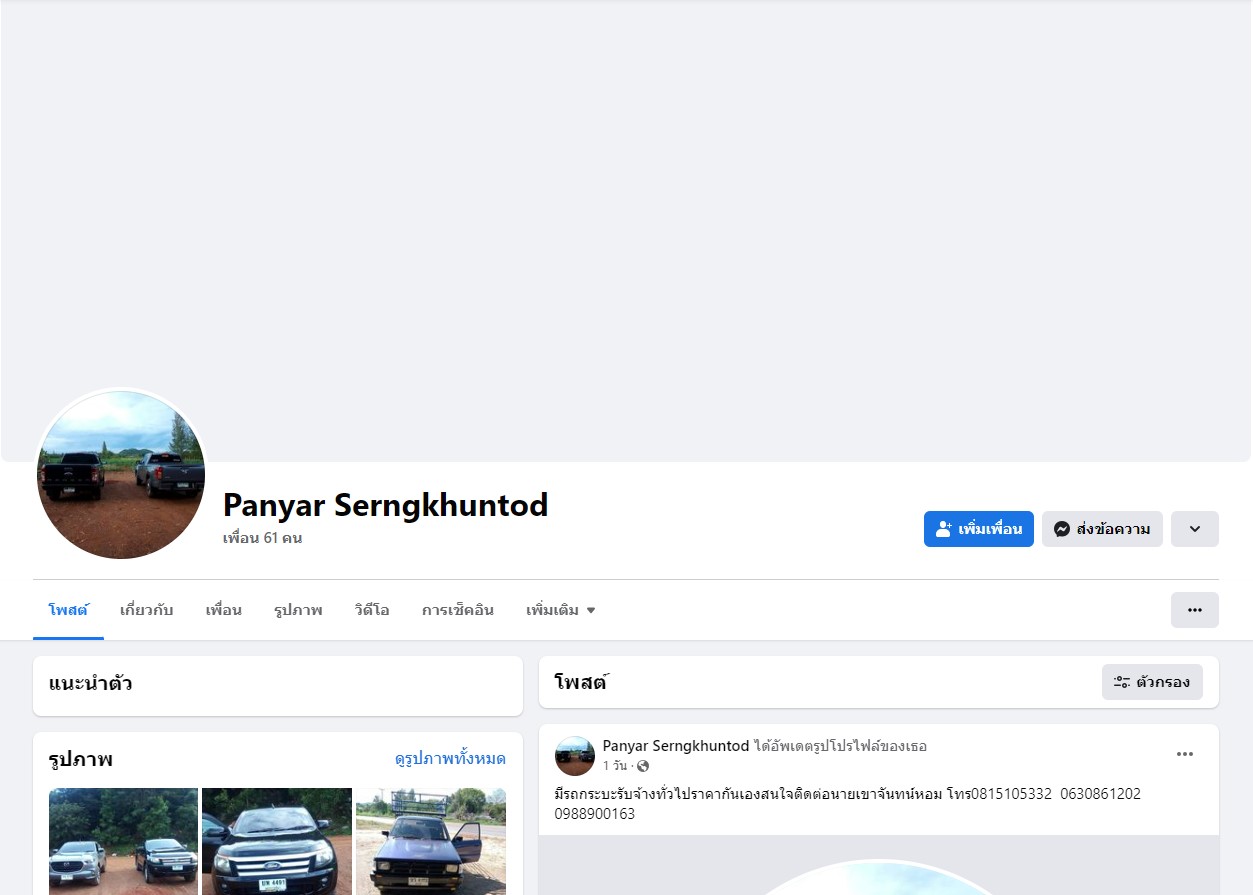Go to the รูปภาพ tab
The width and height of the screenshot is (1253, 895).
click(x=298, y=610)
